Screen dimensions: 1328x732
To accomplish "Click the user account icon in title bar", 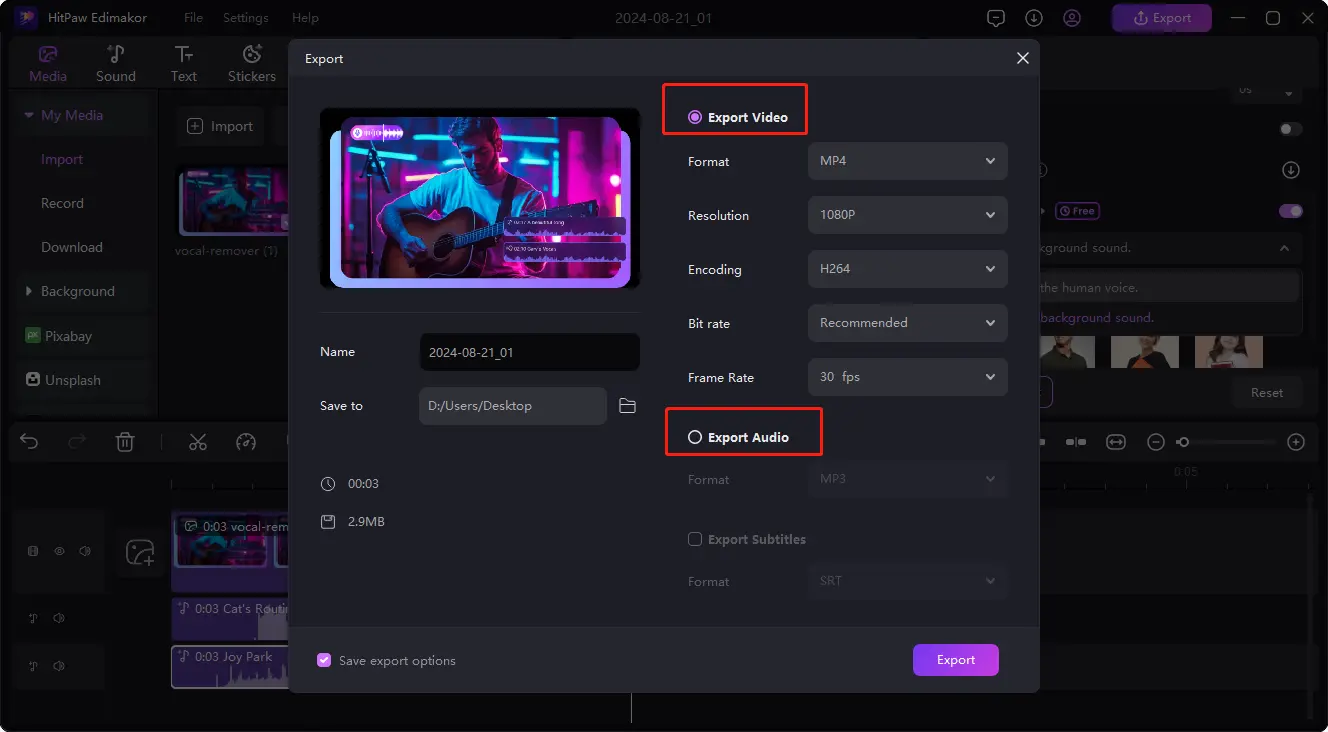I will (1072, 18).
